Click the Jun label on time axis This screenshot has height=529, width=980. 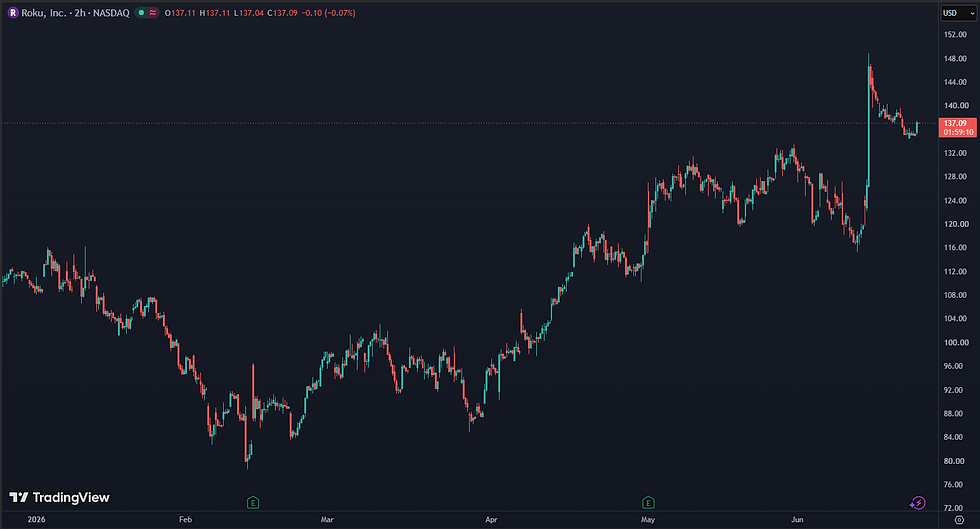[x=797, y=519]
